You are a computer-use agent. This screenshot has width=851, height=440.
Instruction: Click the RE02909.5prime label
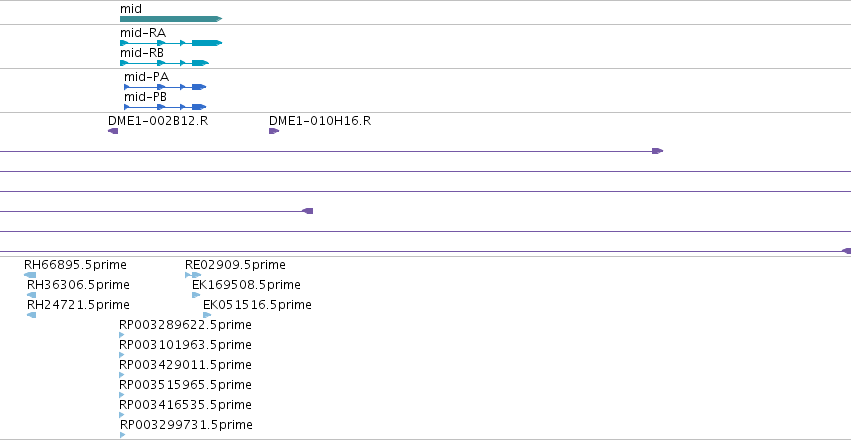(x=235, y=265)
